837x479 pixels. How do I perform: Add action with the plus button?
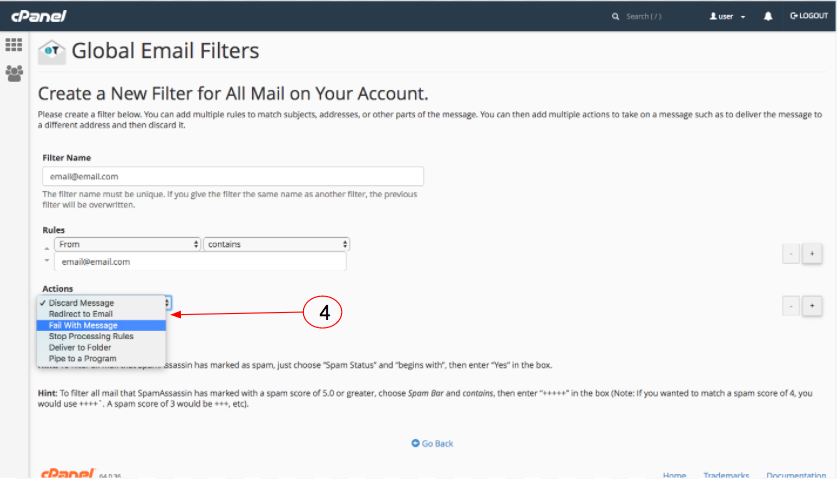[x=812, y=306]
